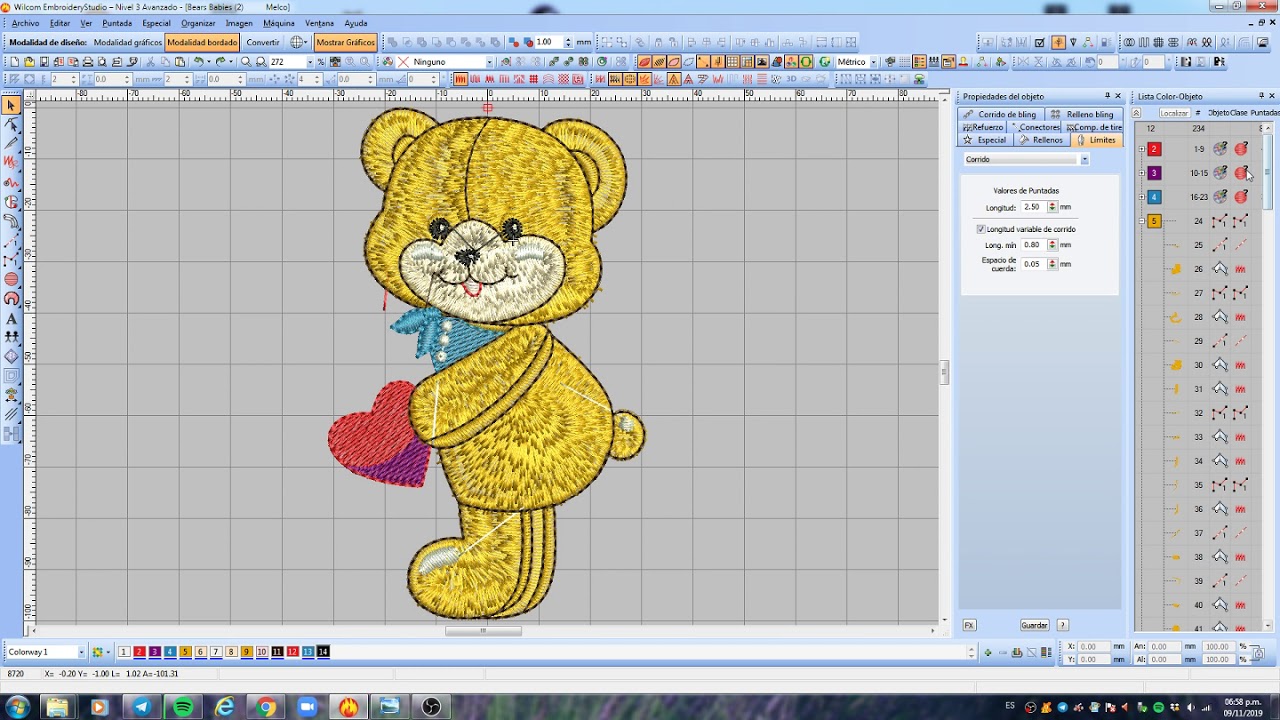Click the Open design folder icon
The height and width of the screenshot is (720, 1280).
pyautogui.click(x=29, y=62)
